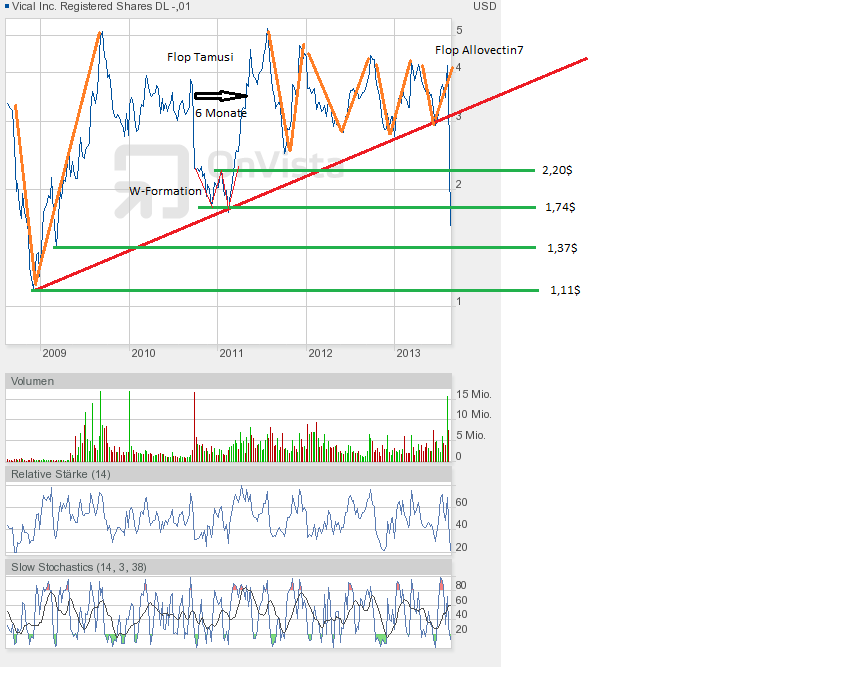Click the W-Formation label on chart
Viewport: 850px width, 691px height.
pos(166,191)
